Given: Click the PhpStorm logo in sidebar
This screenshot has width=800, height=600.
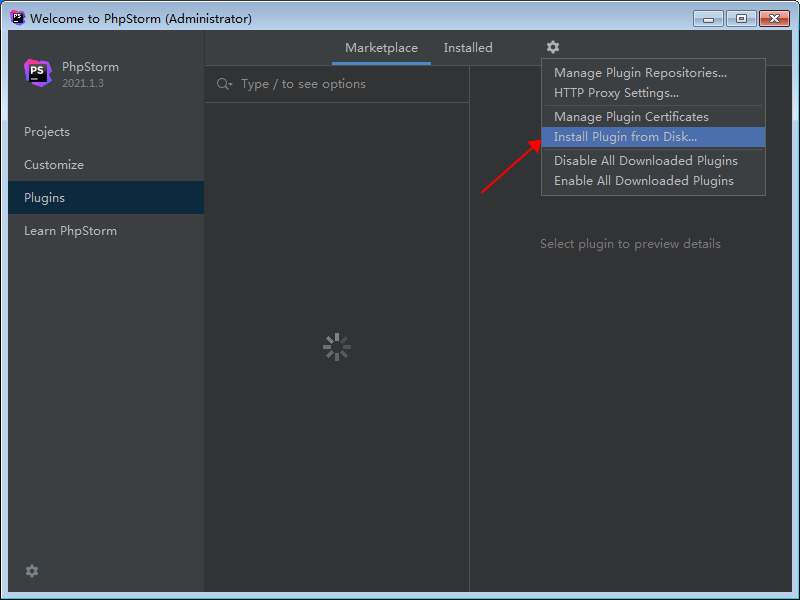Looking at the screenshot, I should coord(38,73).
